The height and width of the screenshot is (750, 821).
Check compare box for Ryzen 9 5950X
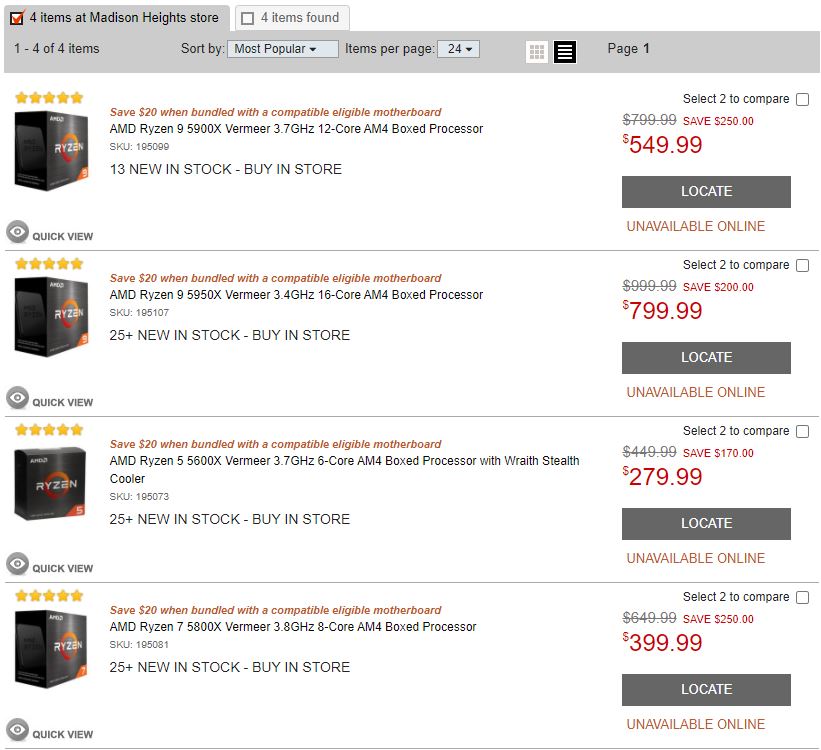click(802, 265)
